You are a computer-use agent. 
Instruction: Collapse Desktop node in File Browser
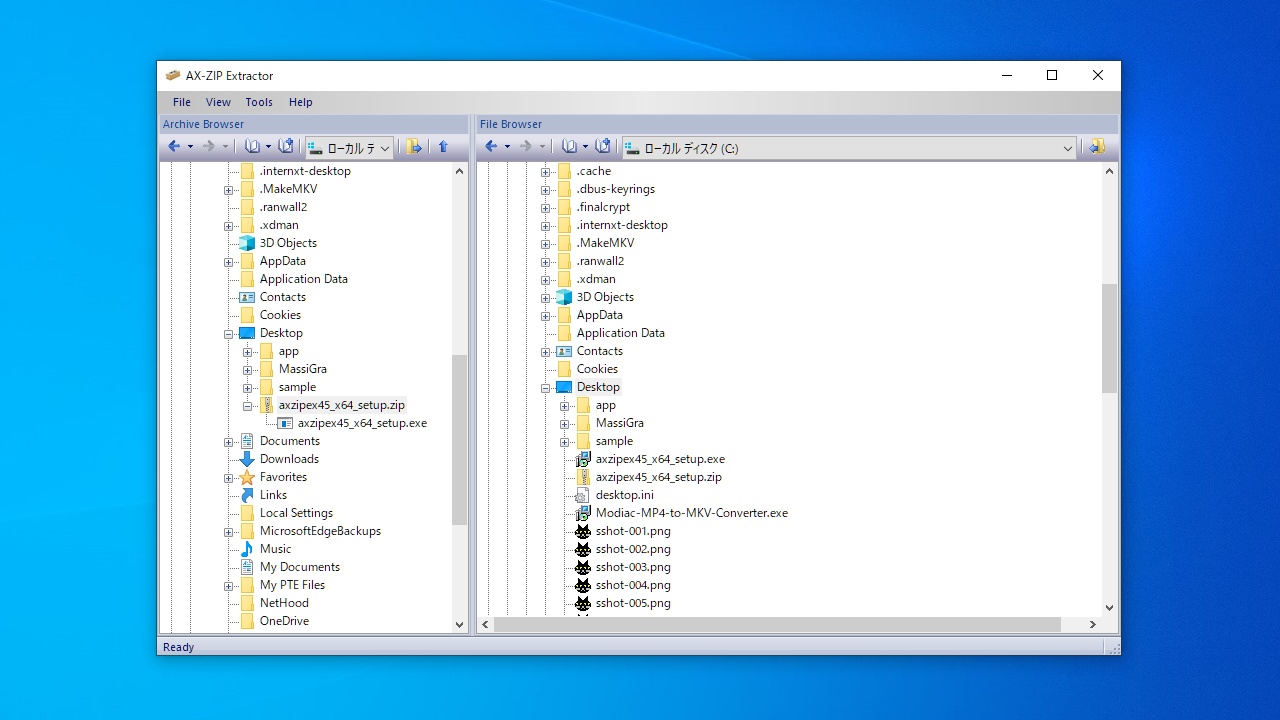[545, 388]
